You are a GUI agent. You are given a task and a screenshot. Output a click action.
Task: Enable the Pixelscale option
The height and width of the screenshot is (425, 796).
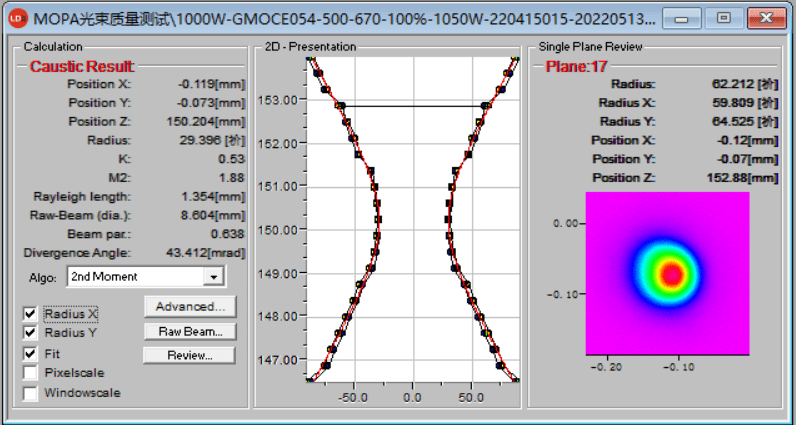tap(30, 373)
